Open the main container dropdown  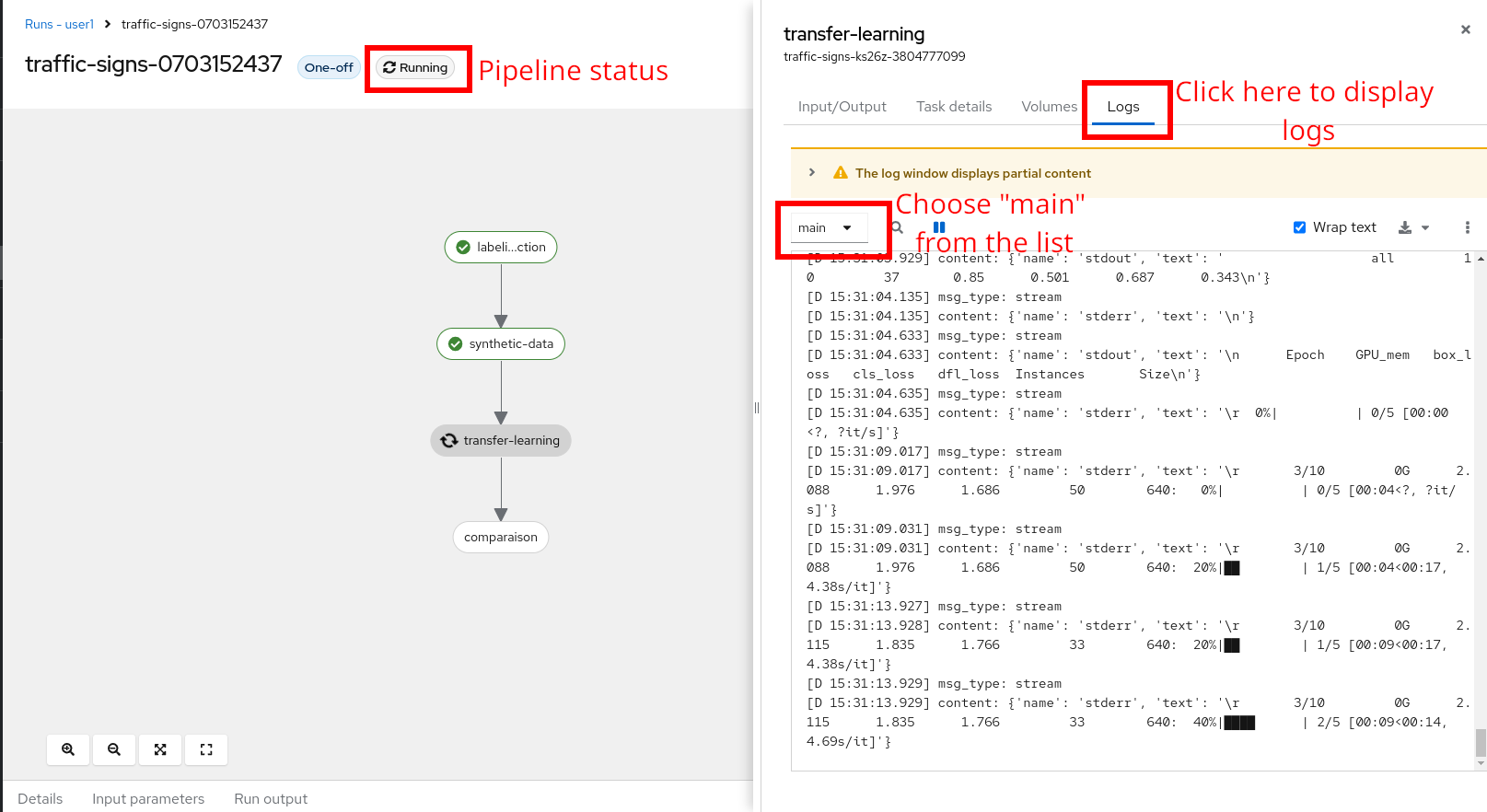[x=828, y=227]
